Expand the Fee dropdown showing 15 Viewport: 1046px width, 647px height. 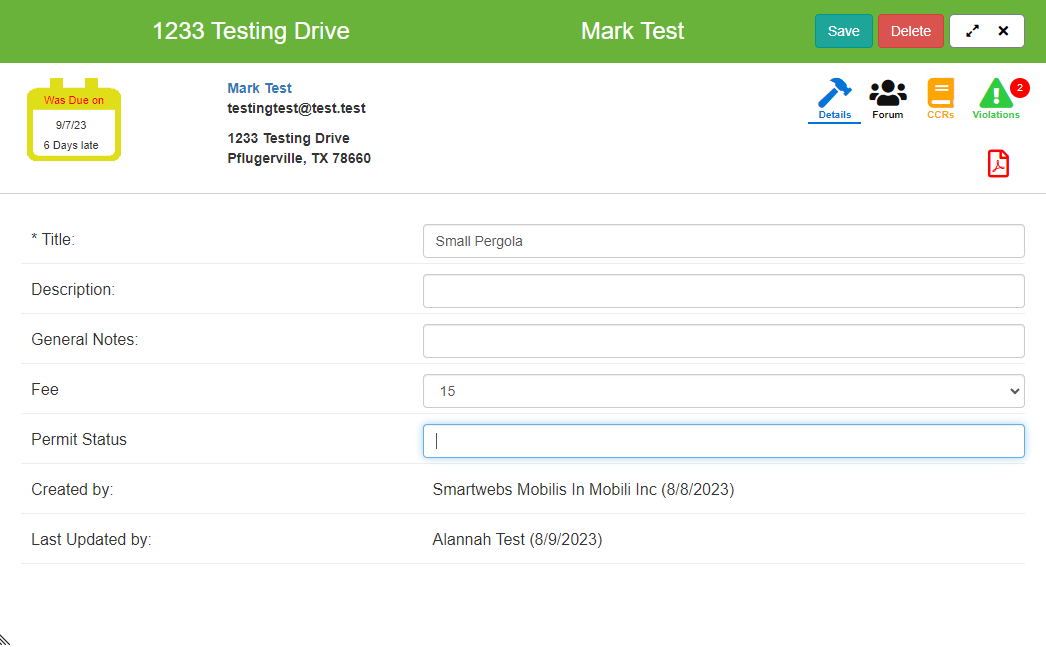click(x=724, y=391)
